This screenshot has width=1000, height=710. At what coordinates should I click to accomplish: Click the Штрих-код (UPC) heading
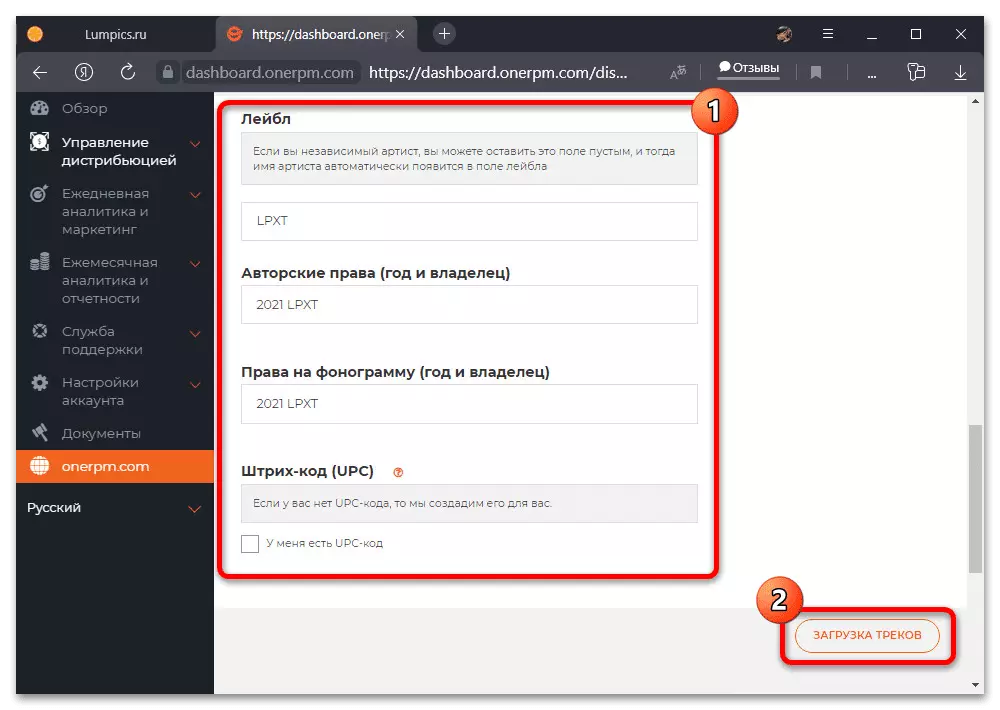(307, 471)
